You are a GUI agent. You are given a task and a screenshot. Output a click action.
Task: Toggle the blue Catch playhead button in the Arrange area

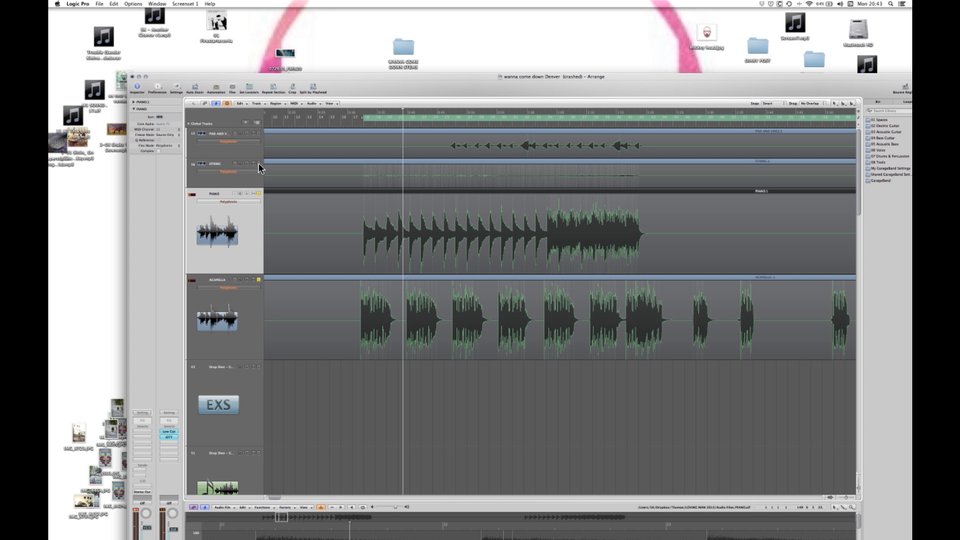tap(216, 103)
